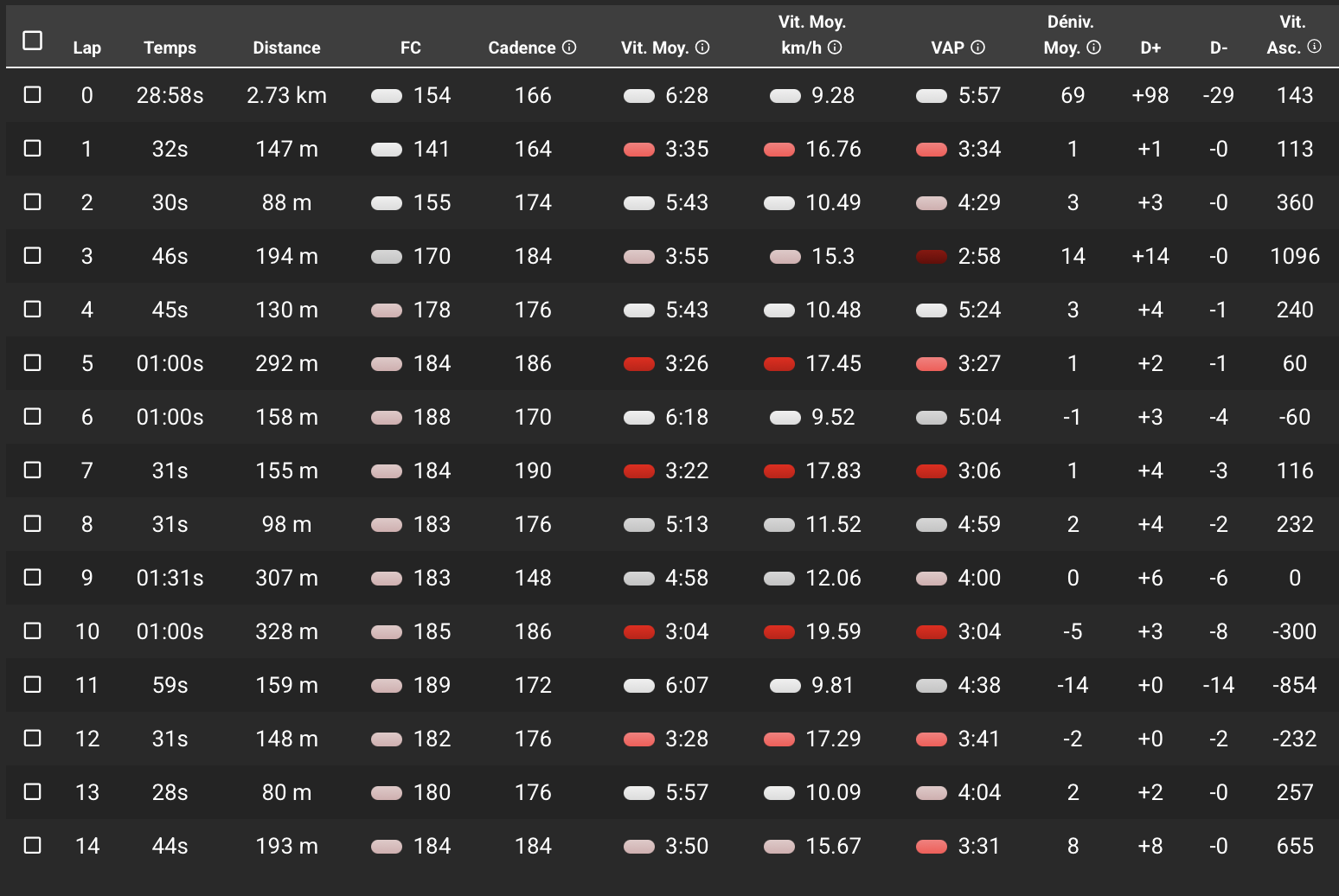The width and height of the screenshot is (1339, 896).
Task: Select the checkbox for lap 5
Action: (33, 362)
